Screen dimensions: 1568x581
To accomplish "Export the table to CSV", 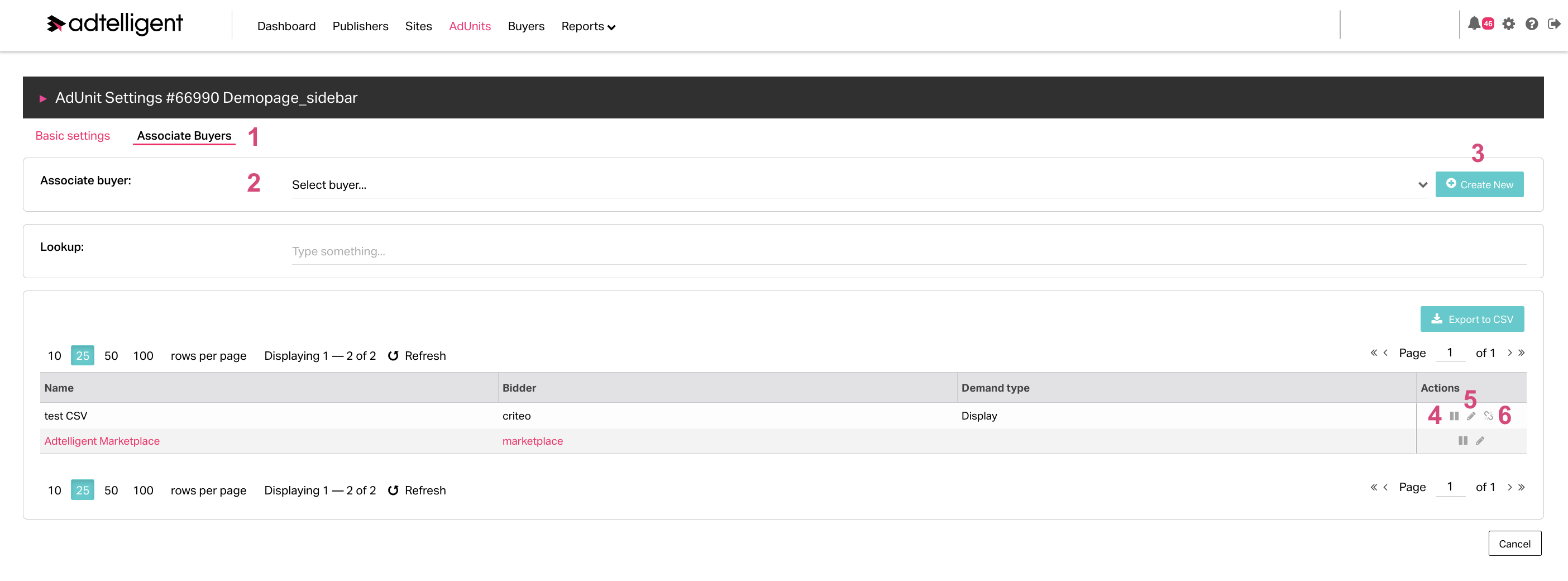I will point(1472,319).
